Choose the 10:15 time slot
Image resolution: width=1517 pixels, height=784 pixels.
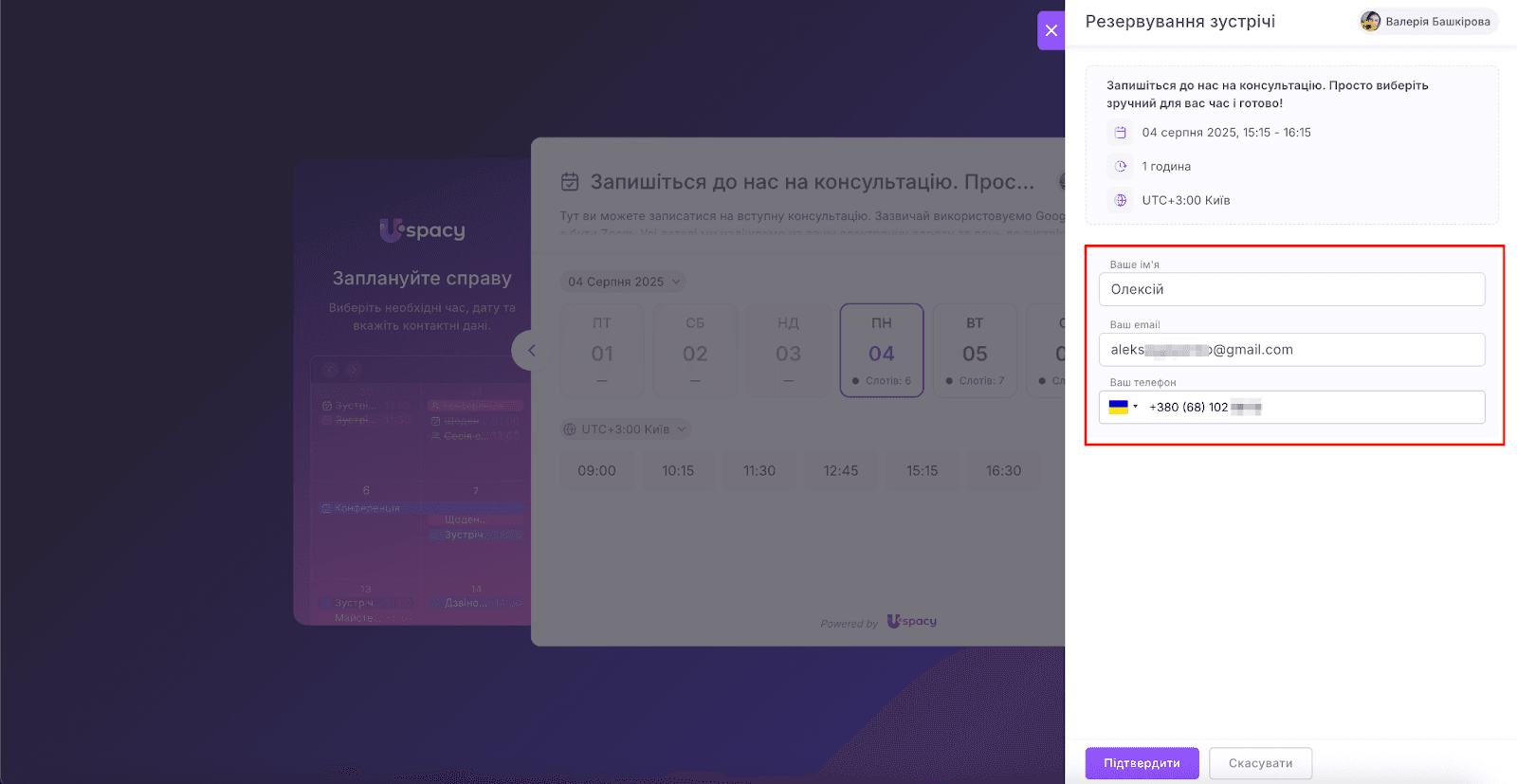pos(678,471)
